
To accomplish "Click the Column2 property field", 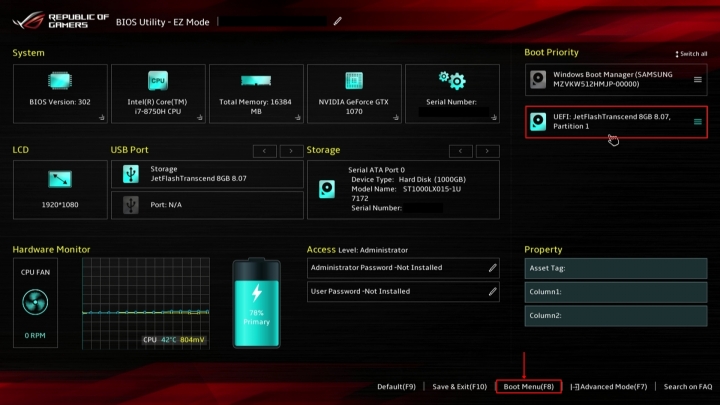I will point(616,316).
